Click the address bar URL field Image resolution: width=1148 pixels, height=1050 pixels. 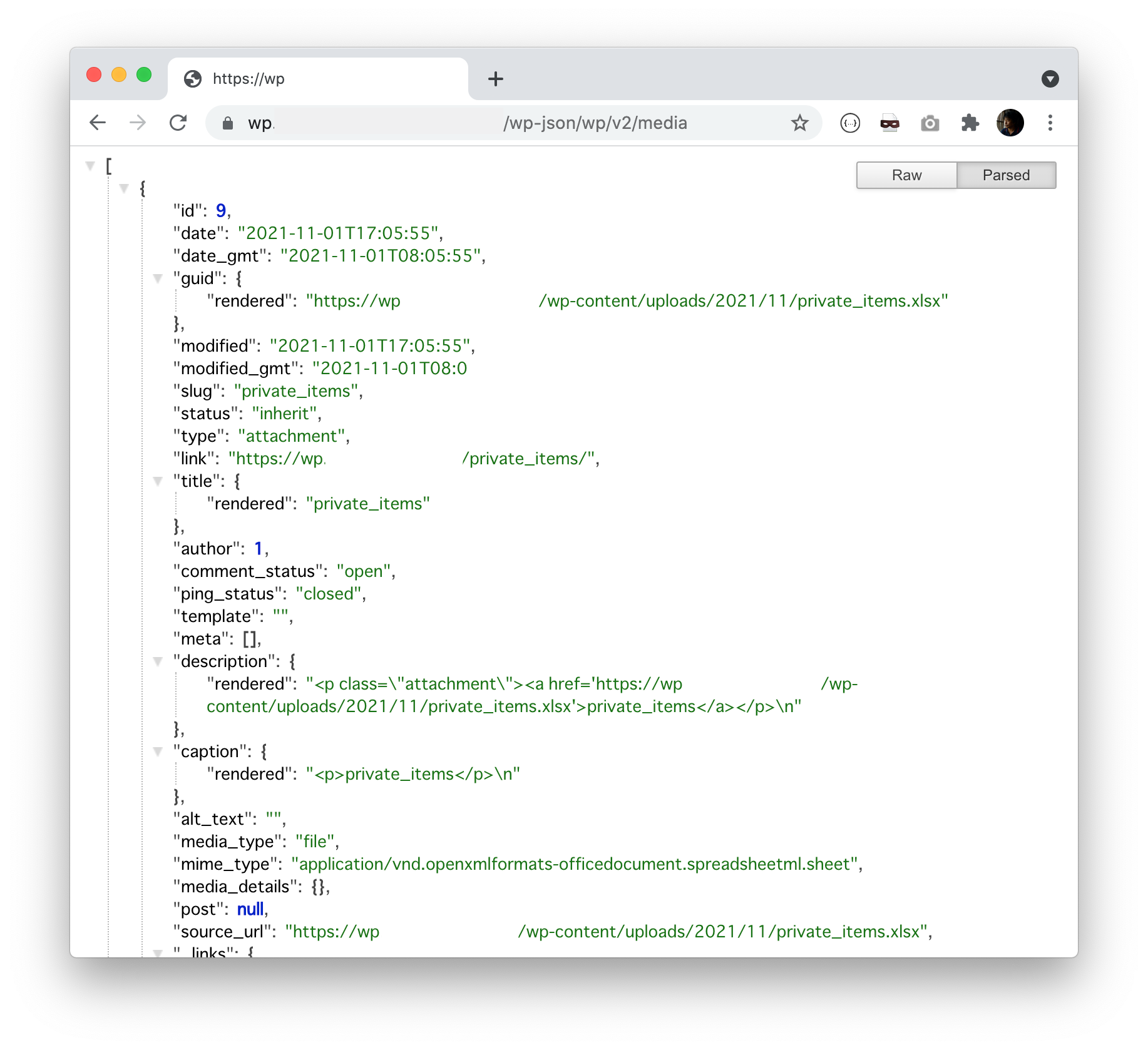pos(513,123)
